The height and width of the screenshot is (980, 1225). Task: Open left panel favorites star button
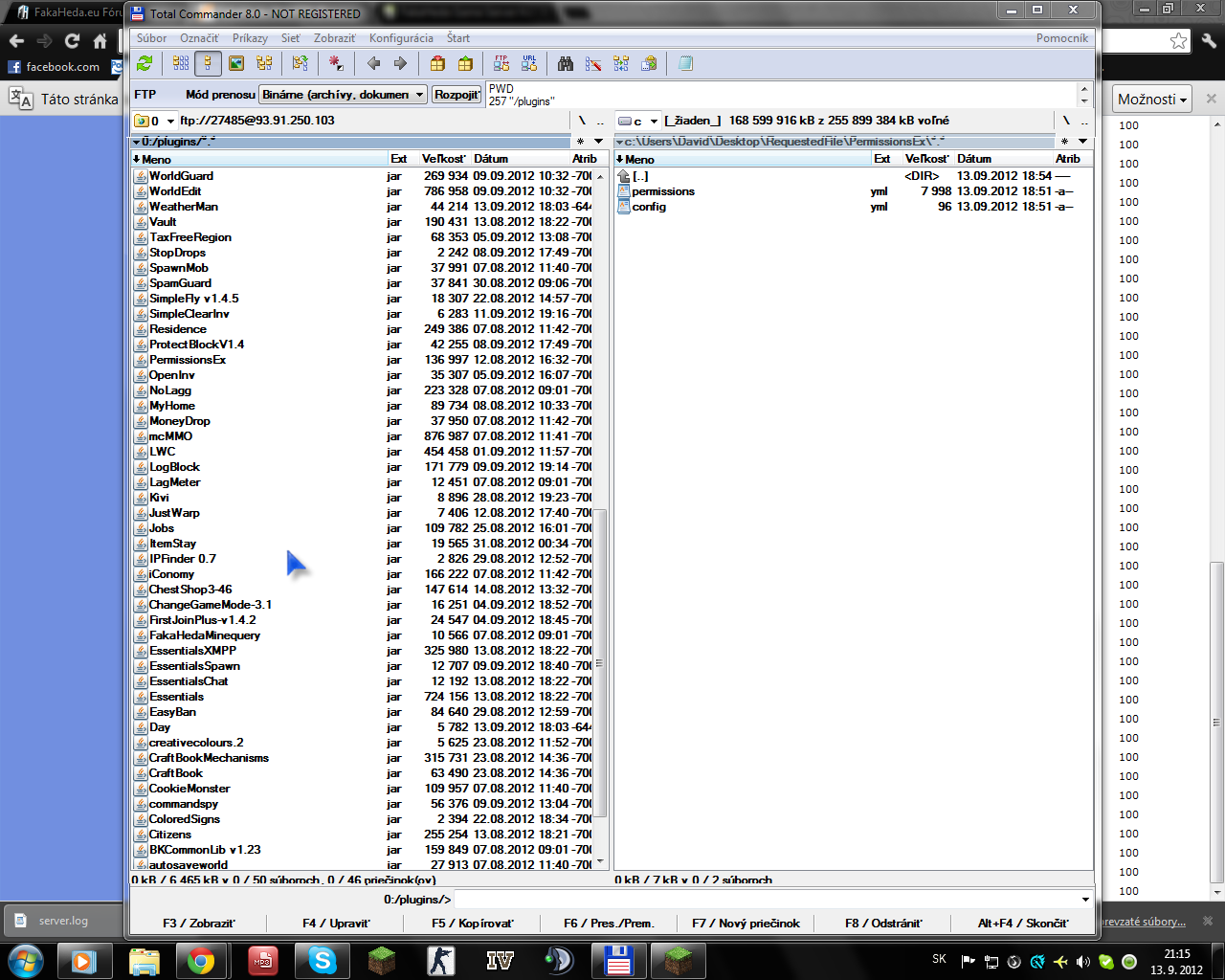(580, 142)
